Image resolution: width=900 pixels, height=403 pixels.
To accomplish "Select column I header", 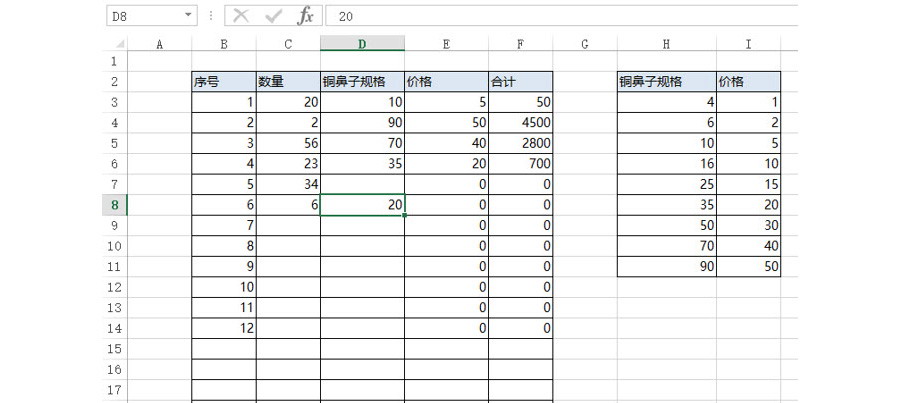I will pyautogui.click(x=748, y=44).
